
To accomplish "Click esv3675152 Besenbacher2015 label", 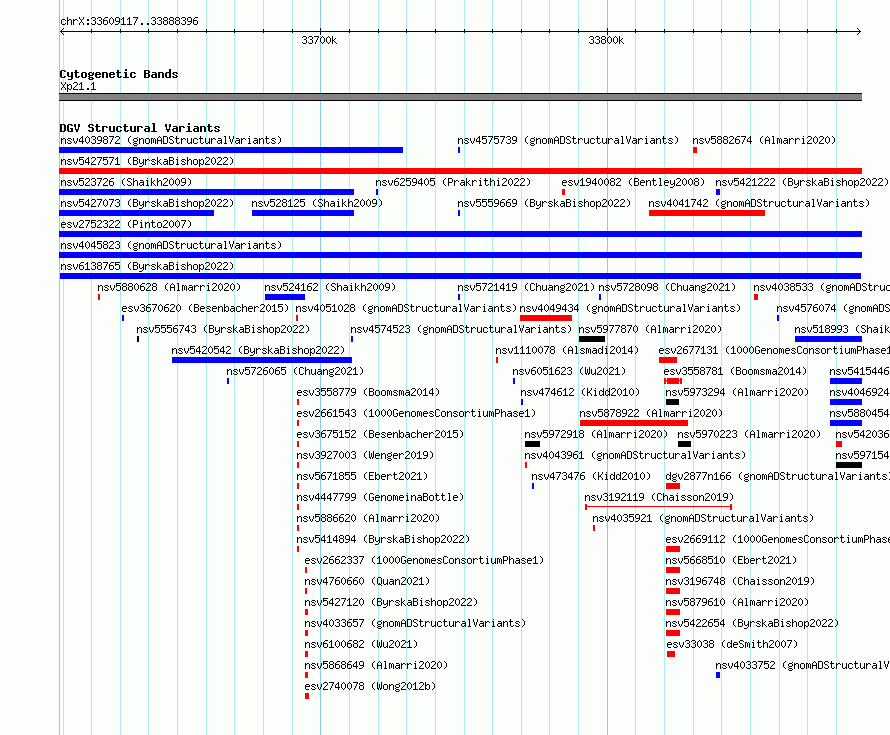I will click(380, 434).
